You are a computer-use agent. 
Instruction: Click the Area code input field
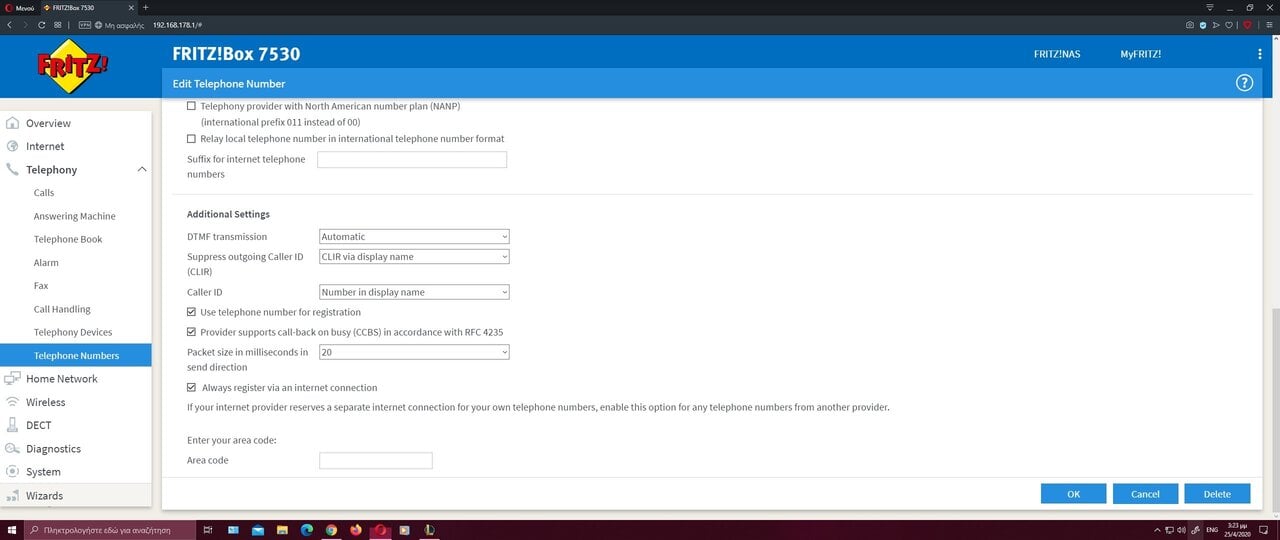pyautogui.click(x=376, y=461)
